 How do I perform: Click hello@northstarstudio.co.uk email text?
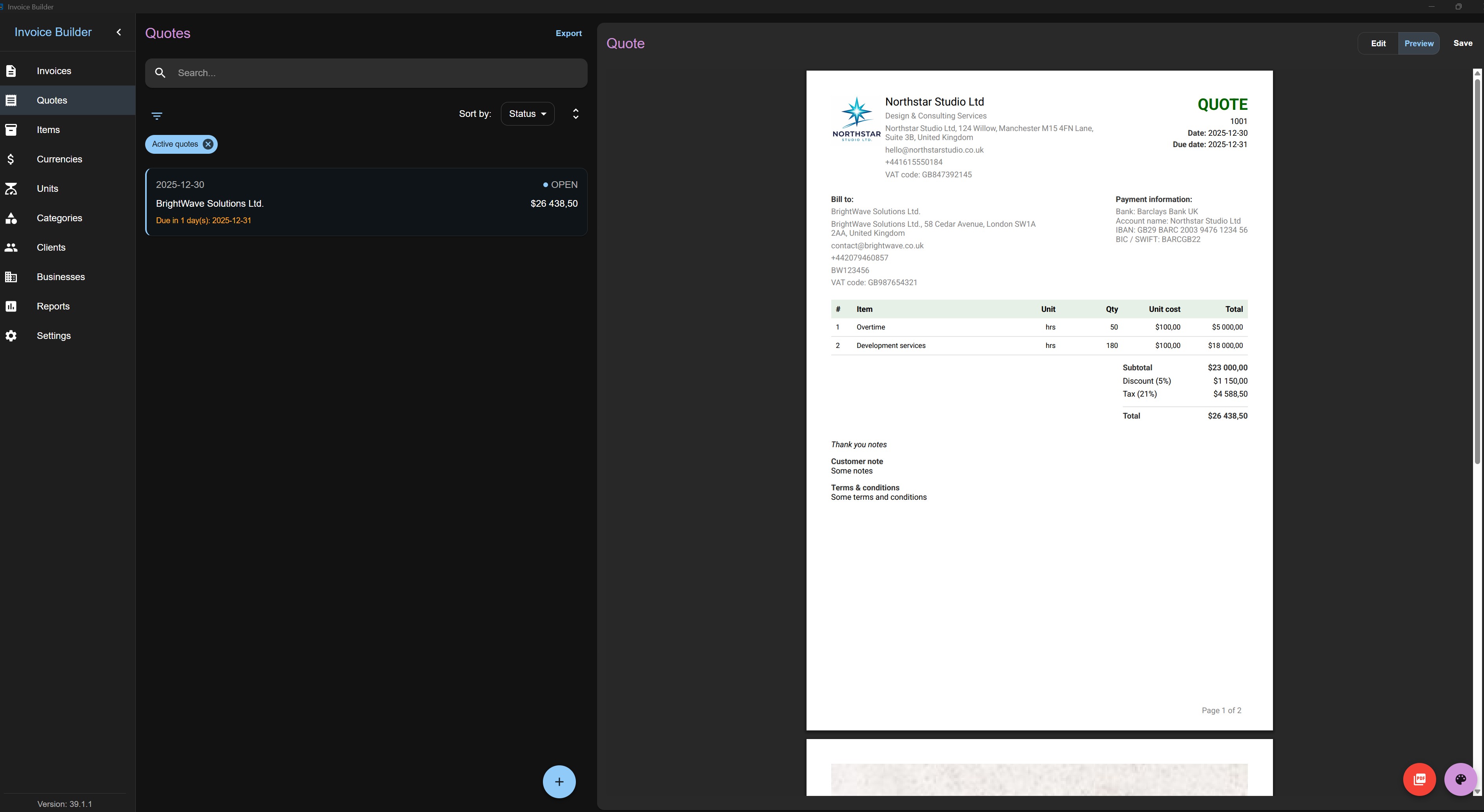click(x=934, y=150)
